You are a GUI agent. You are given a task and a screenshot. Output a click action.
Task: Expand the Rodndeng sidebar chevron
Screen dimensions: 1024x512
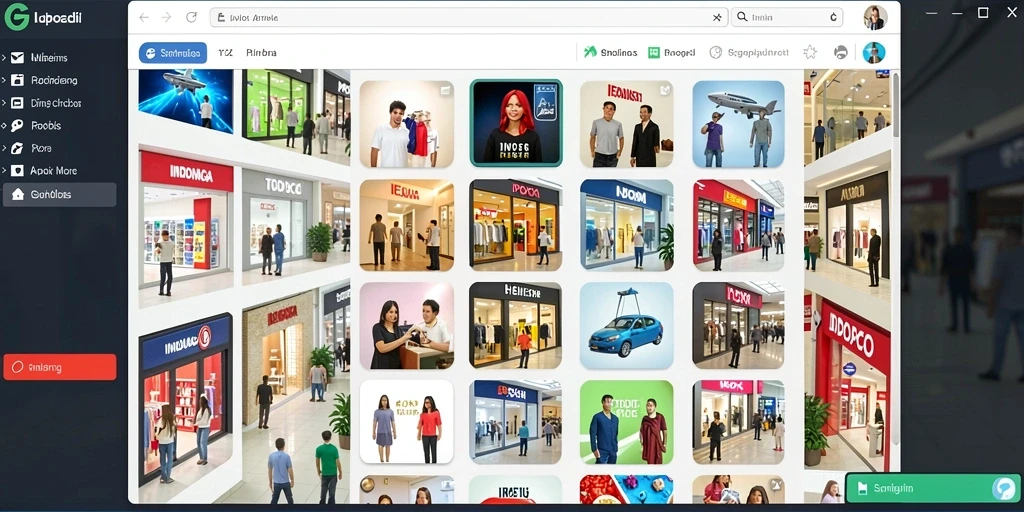click(x=4, y=80)
